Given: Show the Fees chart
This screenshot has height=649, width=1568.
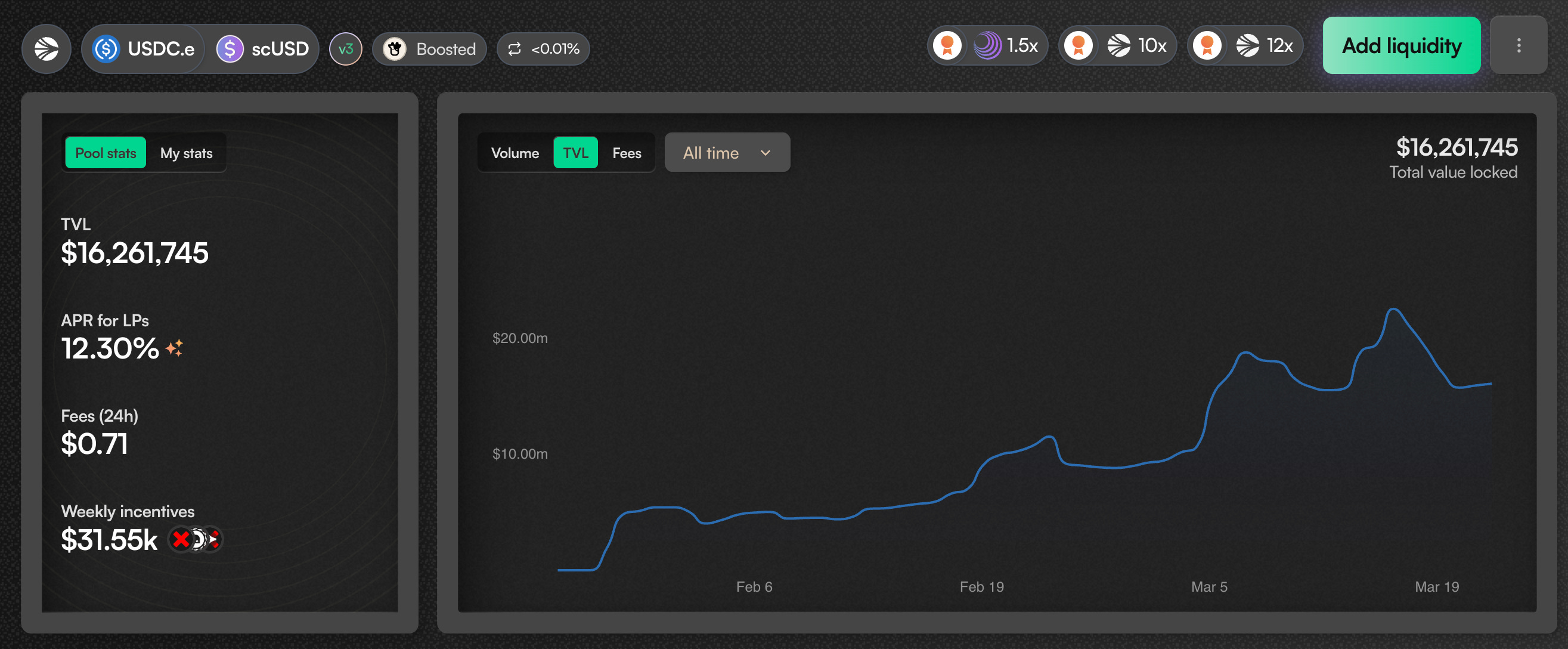Looking at the screenshot, I should [x=627, y=153].
